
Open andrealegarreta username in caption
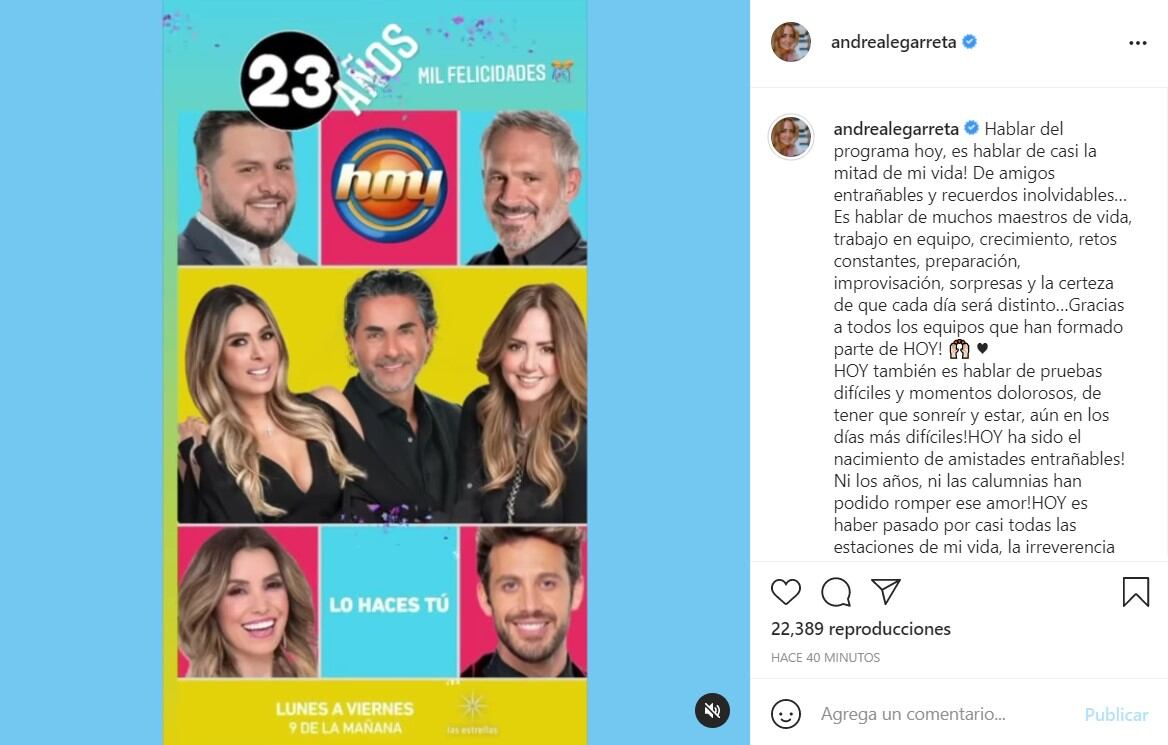[895, 129]
